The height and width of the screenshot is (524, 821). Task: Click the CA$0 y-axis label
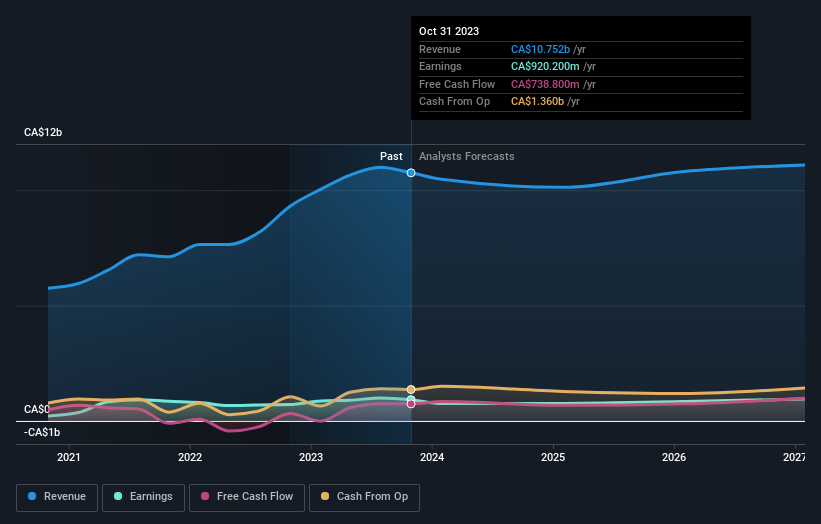pyautogui.click(x=37, y=409)
